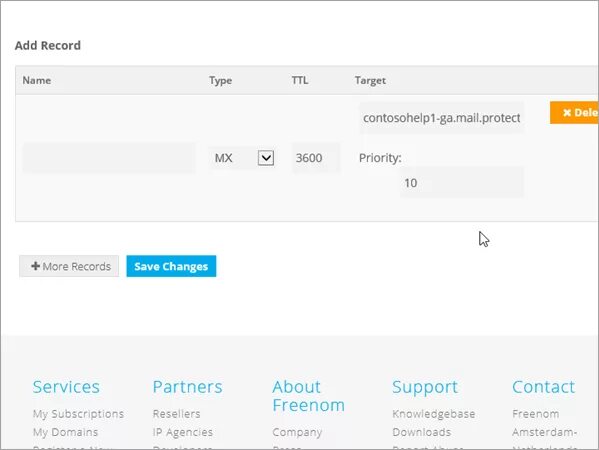Open Company link under About Freenom
599x450 pixels.
point(297,432)
